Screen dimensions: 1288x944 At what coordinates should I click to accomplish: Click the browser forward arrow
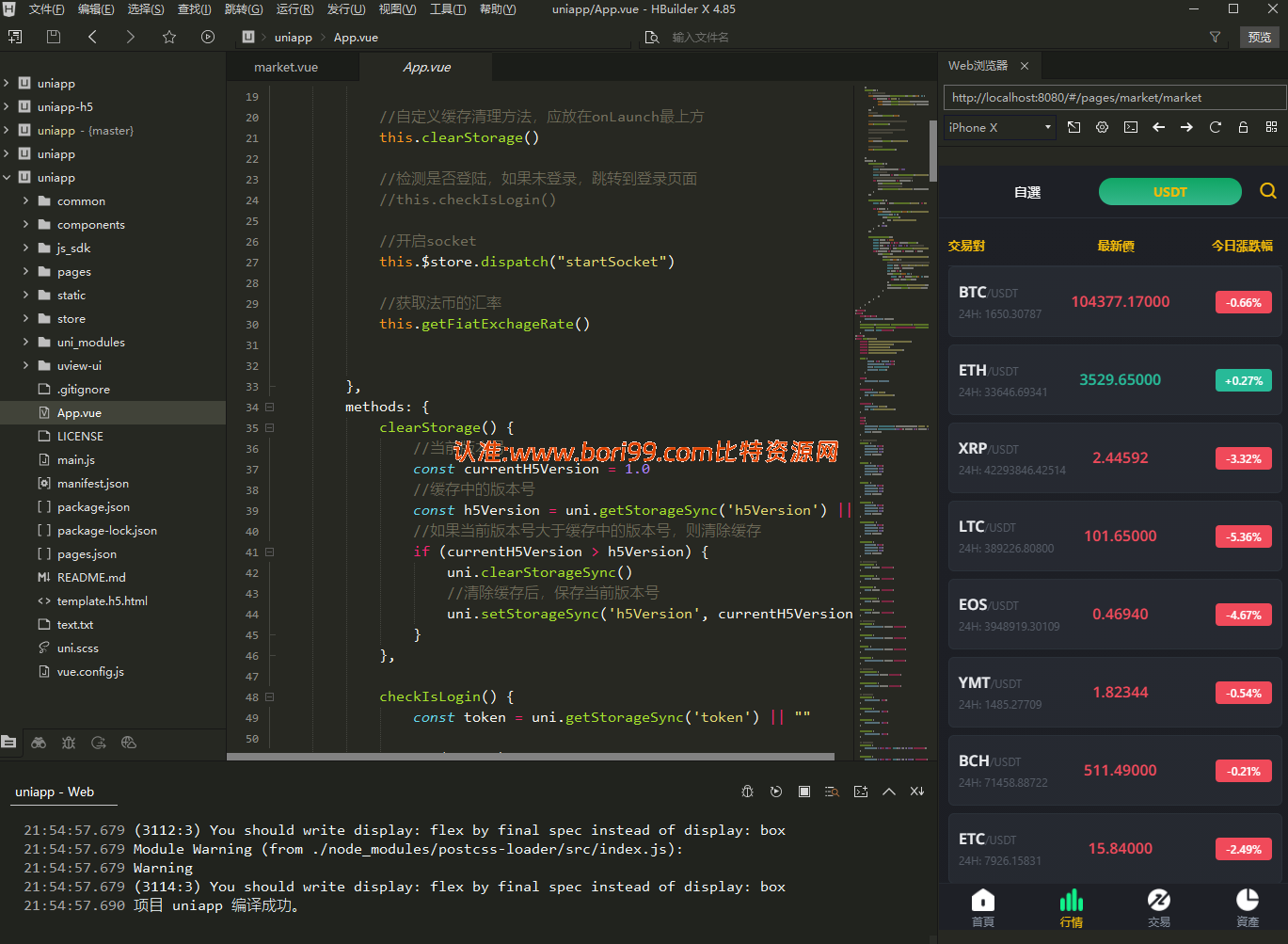pos(1187,127)
